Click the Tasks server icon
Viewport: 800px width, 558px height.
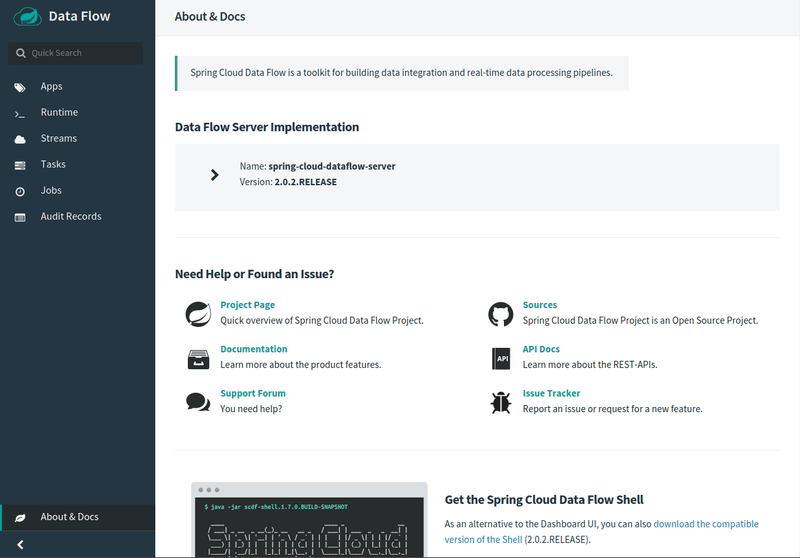(x=20, y=165)
